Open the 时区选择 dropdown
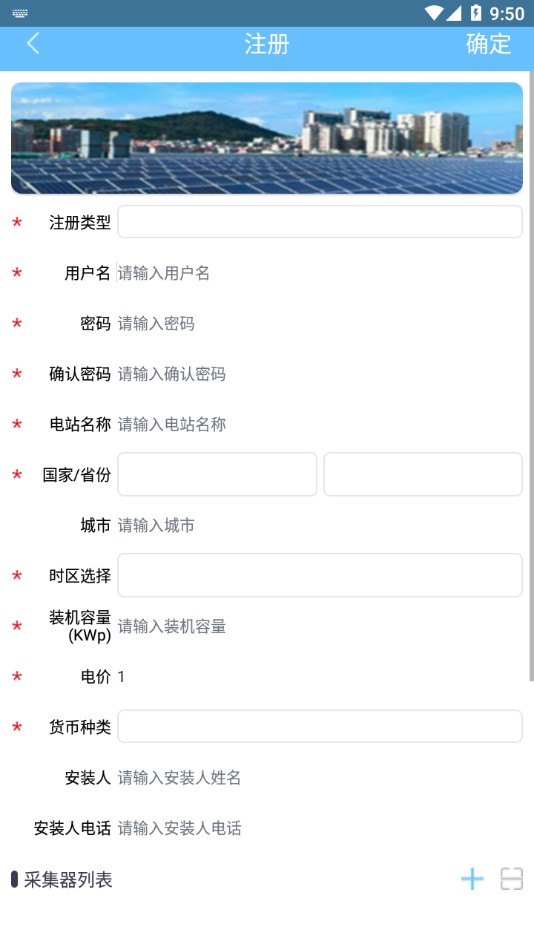This screenshot has width=534, height=950. tap(319, 575)
